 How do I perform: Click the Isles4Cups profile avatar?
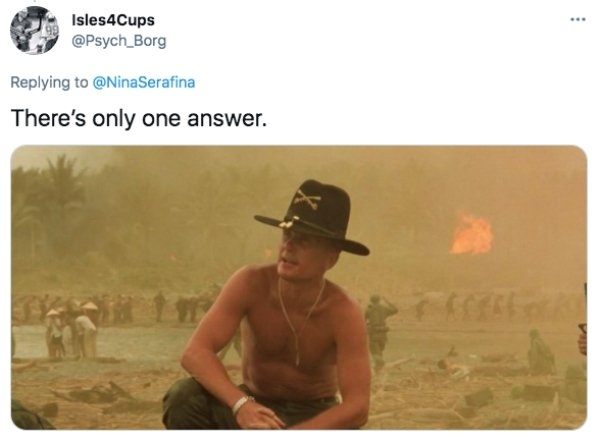(x=34, y=30)
